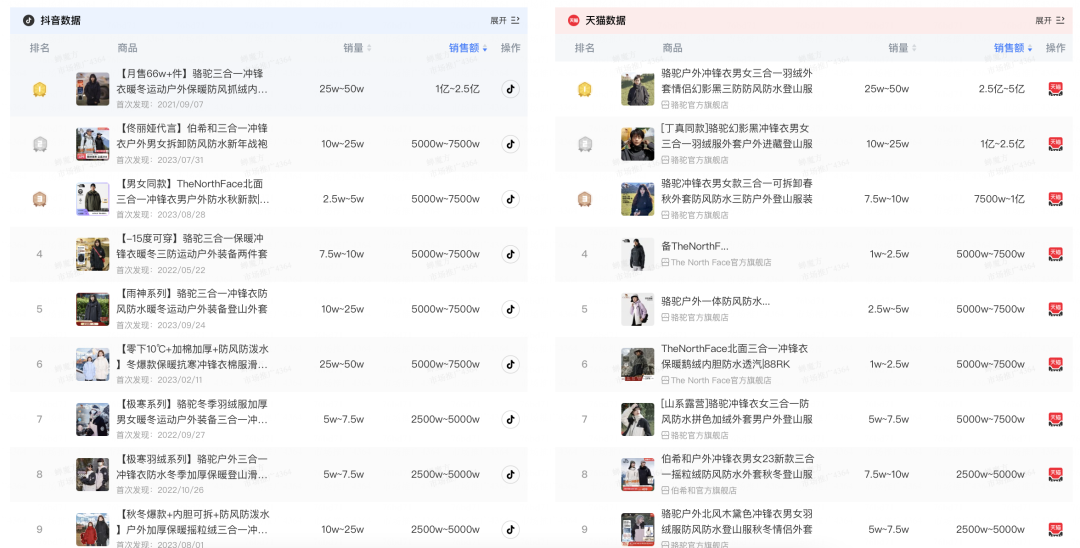
Task: Click the Douyin logo beside 抖音数据
Action: point(28,21)
